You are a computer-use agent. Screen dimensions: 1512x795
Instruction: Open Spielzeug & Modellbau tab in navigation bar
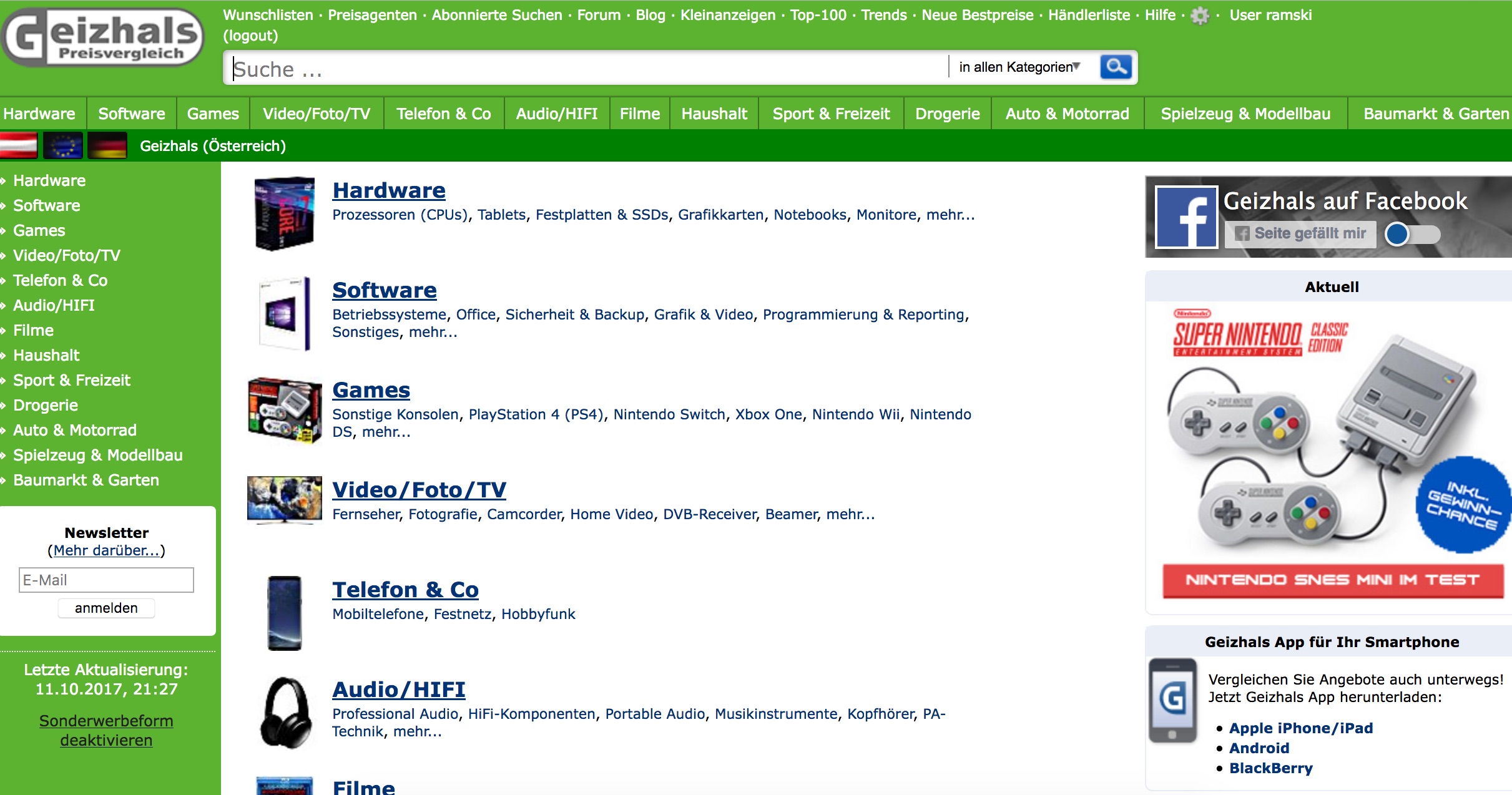1245,114
